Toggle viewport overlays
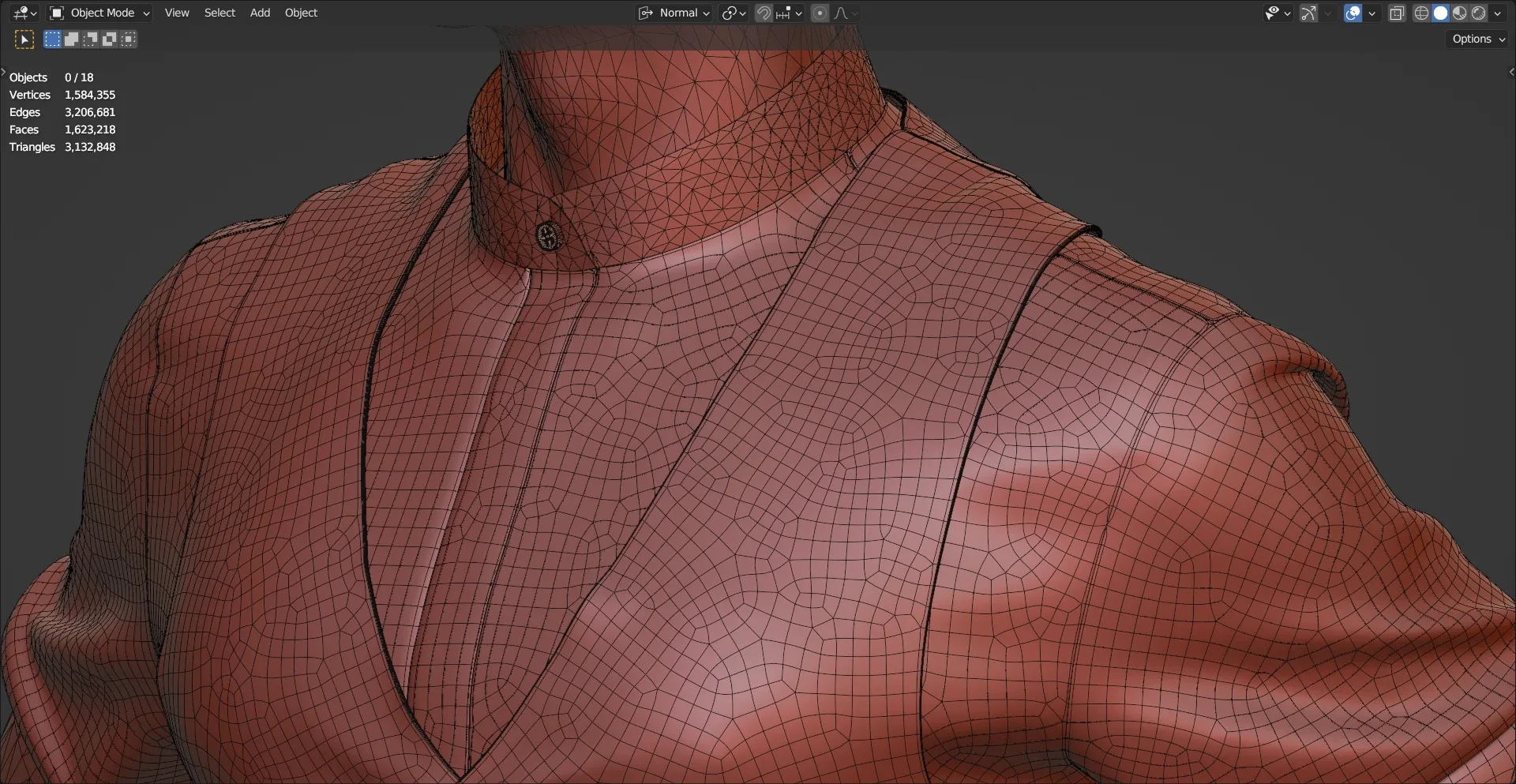This screenshot has width=1516, height=784. (1353, 13)
